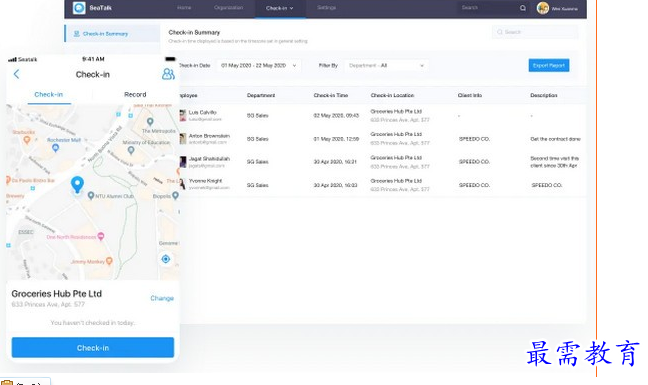Click Luis Calvillo's avatar thumbnail

pos(183,115)
